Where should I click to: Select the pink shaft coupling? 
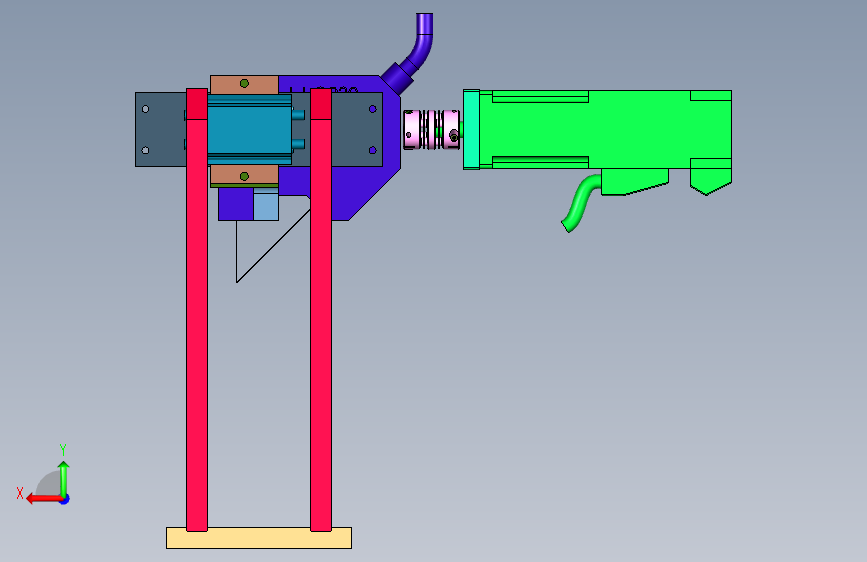431,130
